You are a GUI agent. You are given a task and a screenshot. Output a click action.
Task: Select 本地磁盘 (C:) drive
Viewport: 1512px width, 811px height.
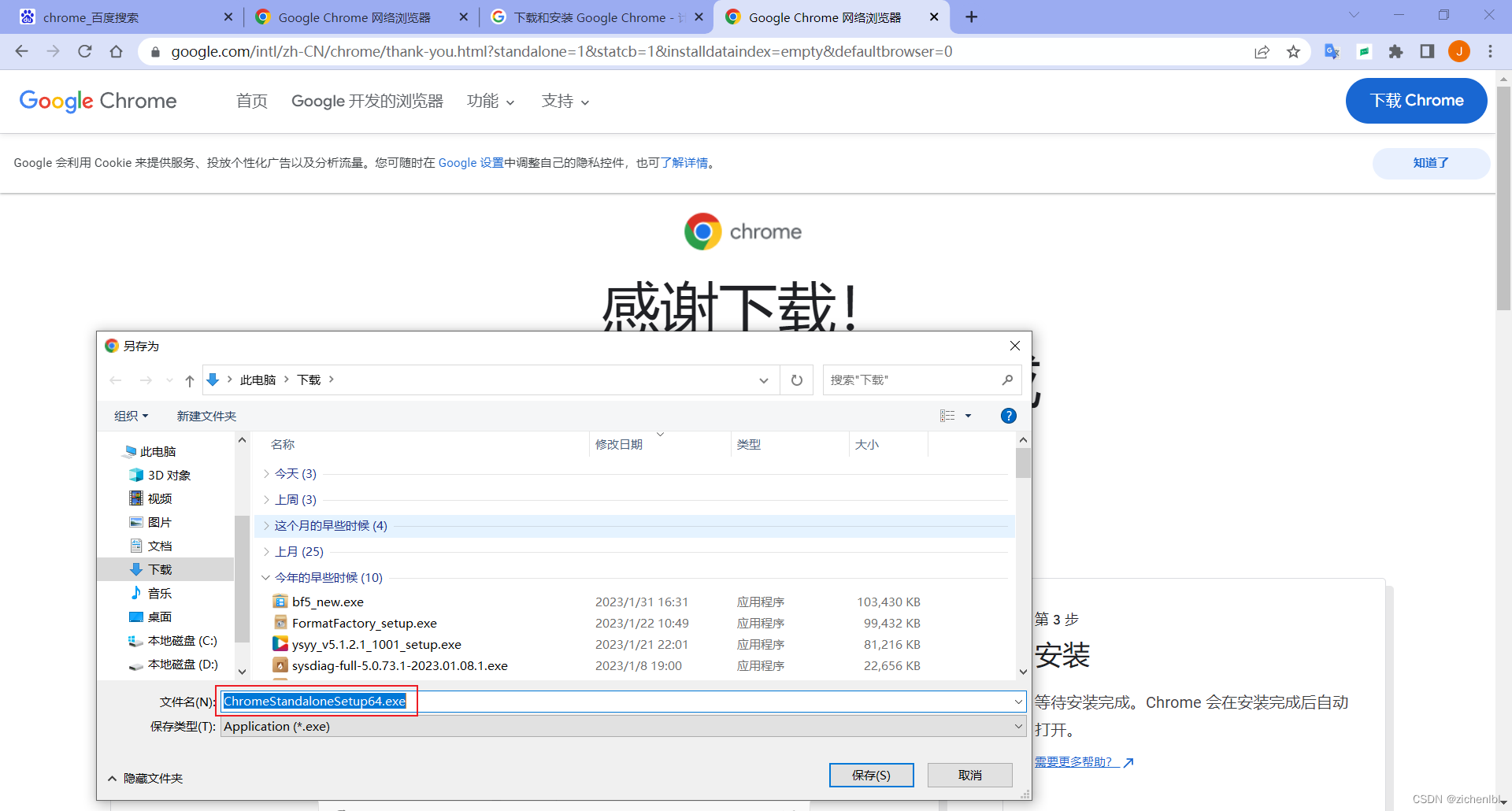pos(182,641)
